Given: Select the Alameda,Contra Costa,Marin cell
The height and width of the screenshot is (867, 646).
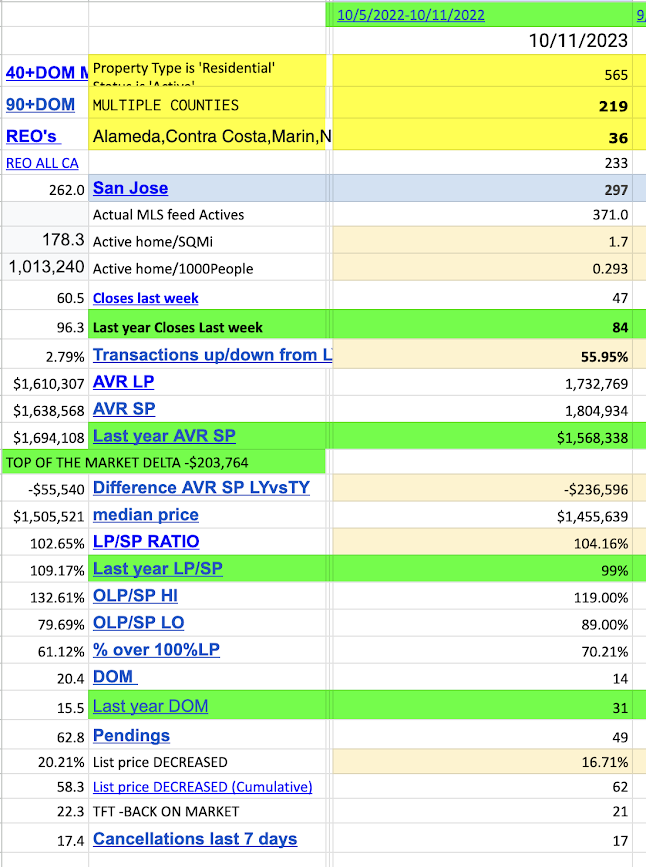Looking at the screenshot, I should (x=207, y=134).
